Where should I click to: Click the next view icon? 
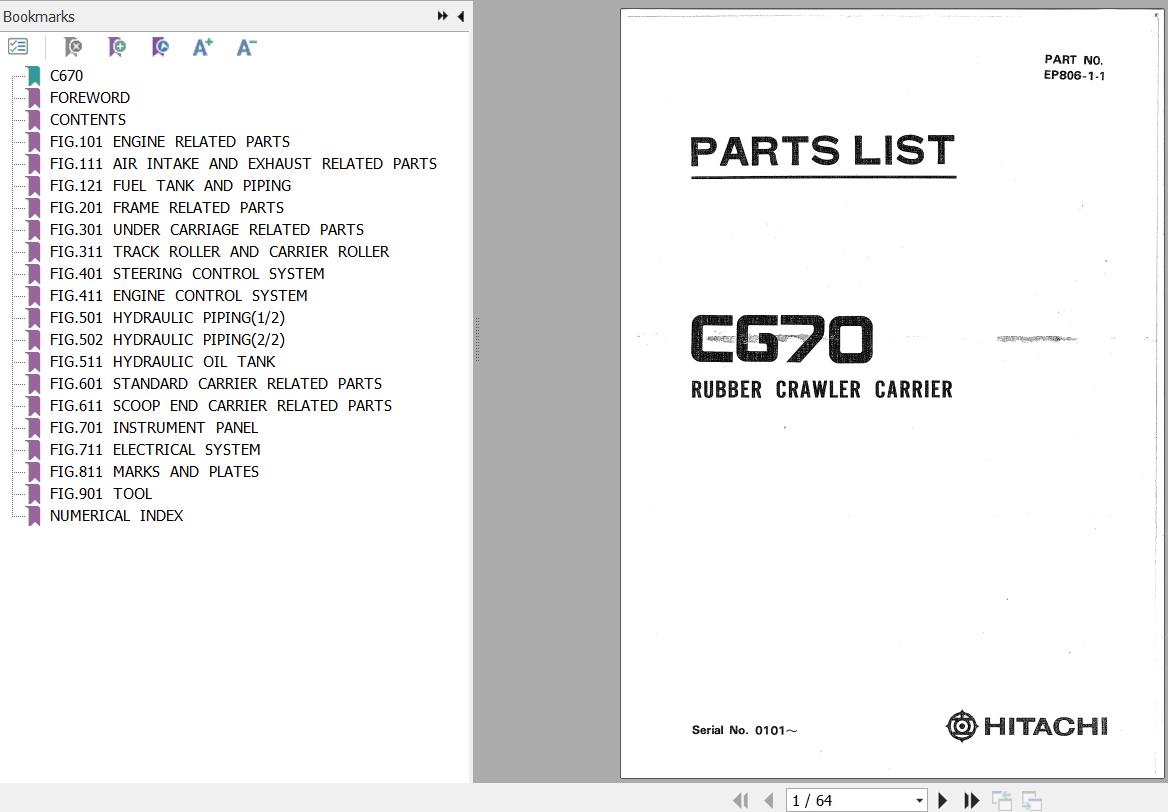[1032, 800]
